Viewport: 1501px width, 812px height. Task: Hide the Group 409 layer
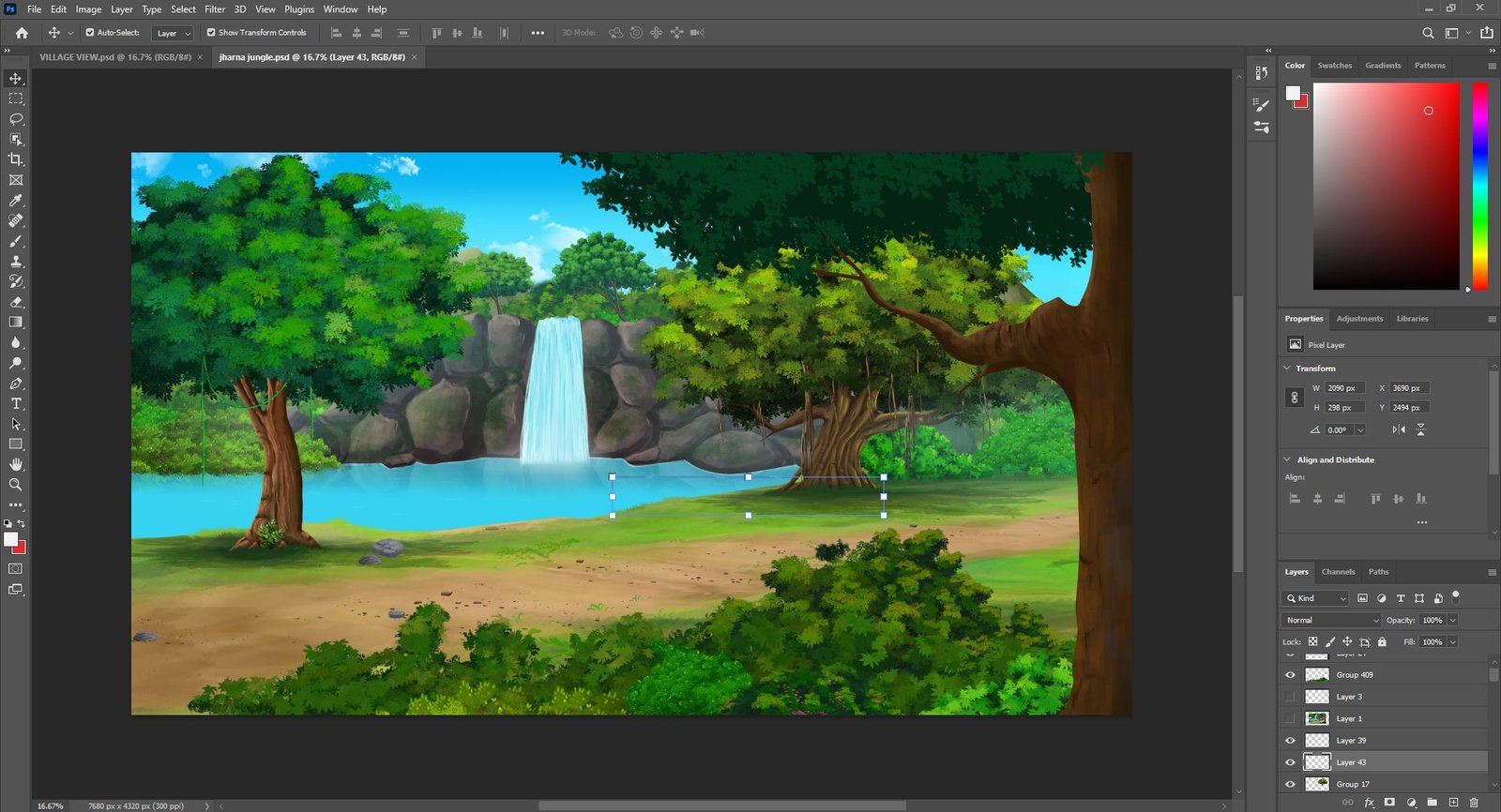pyautogui.click(x=1290, y=675)
